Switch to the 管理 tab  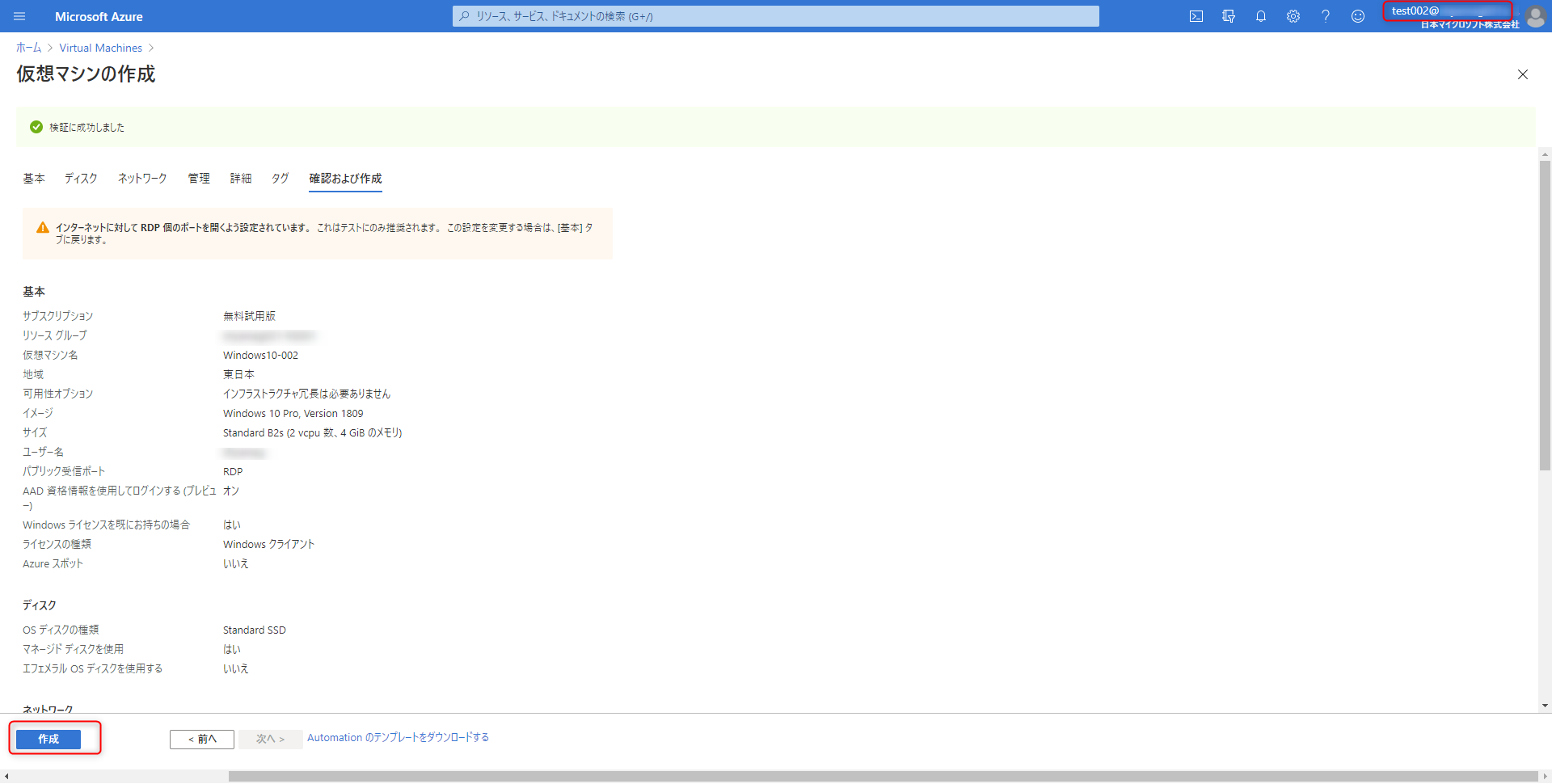point(199,179)
